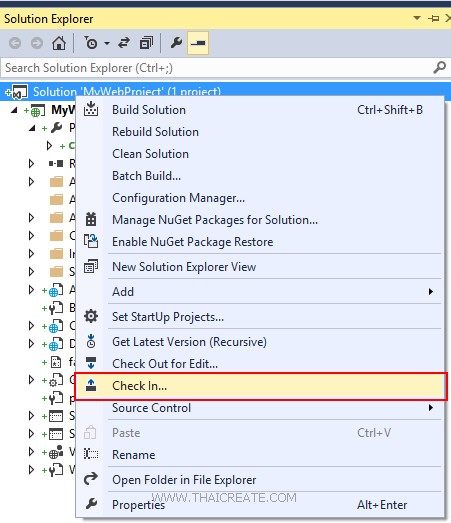Screen dimensions: 451x523
Task: Select Clean Solution in the menu
Action: pyautogui.click(x=260, y=154)
